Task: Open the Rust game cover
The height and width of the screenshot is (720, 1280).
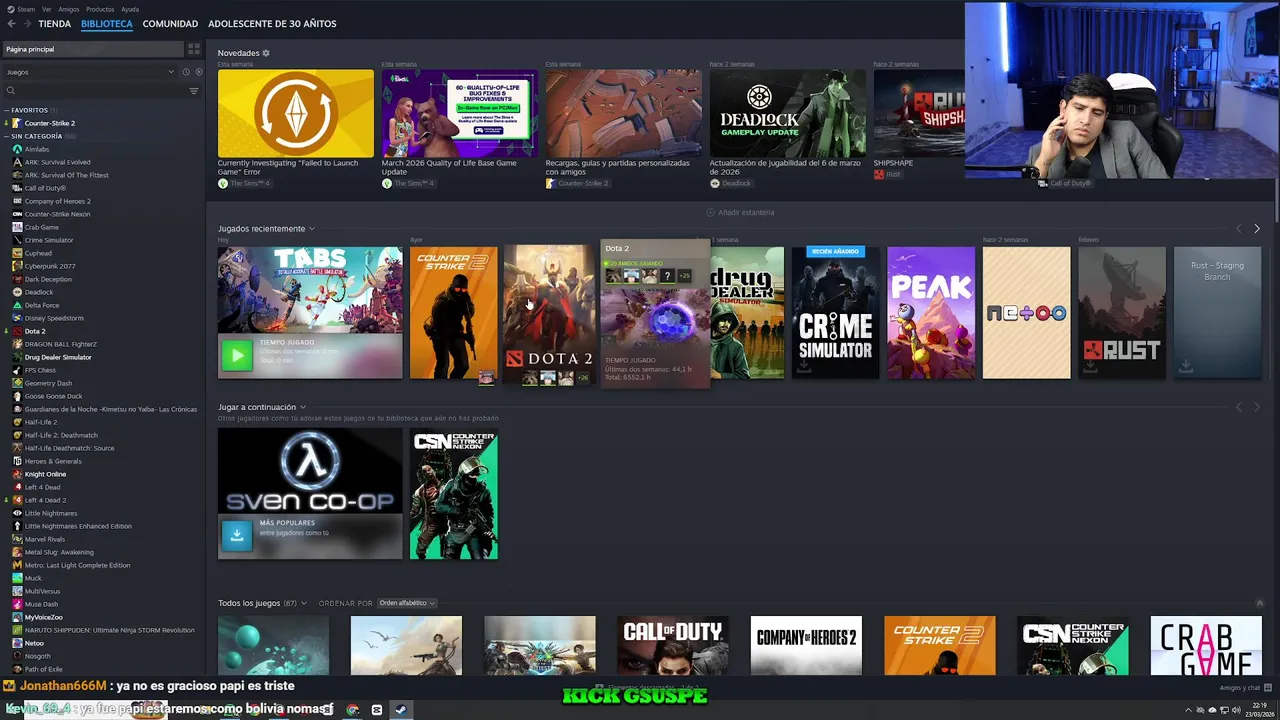Action: click(1122, 313)
